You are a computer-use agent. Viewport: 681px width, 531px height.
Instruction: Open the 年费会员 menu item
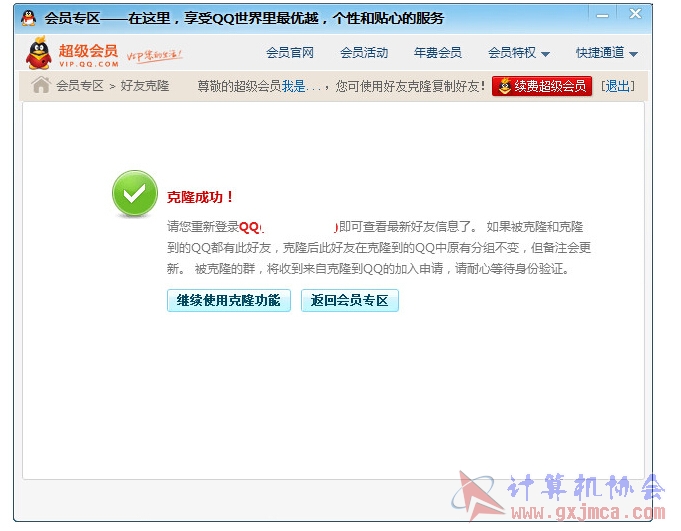click(438, 53)
